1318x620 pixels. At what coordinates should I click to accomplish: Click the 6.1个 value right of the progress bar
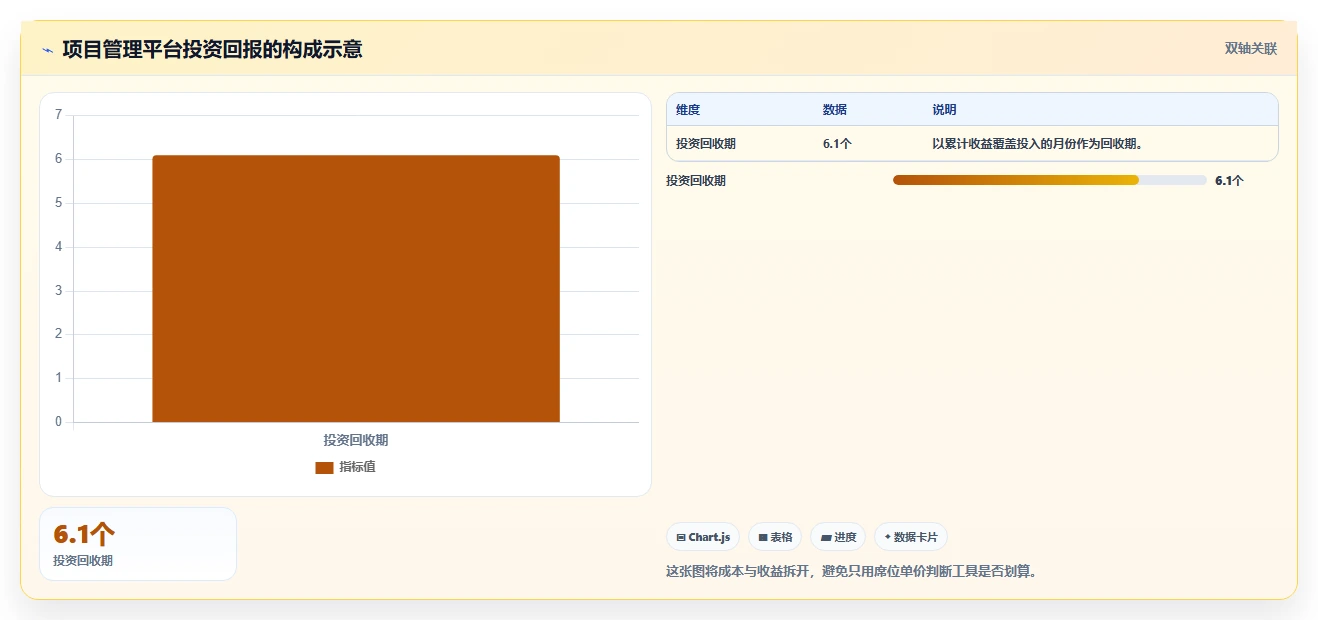point(1229,181)
